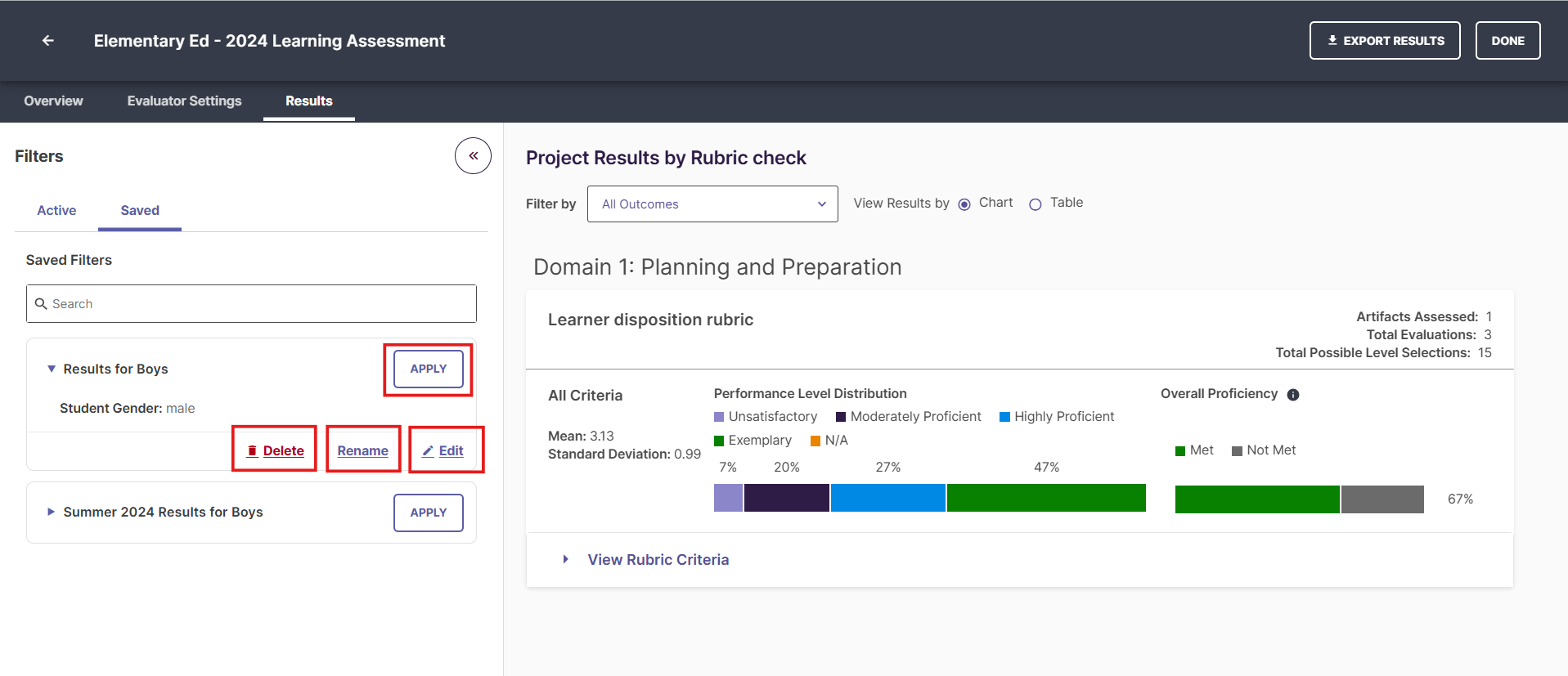
Task: Collapse the Filters panel with double-chevron
Action: tap(473, 155)
